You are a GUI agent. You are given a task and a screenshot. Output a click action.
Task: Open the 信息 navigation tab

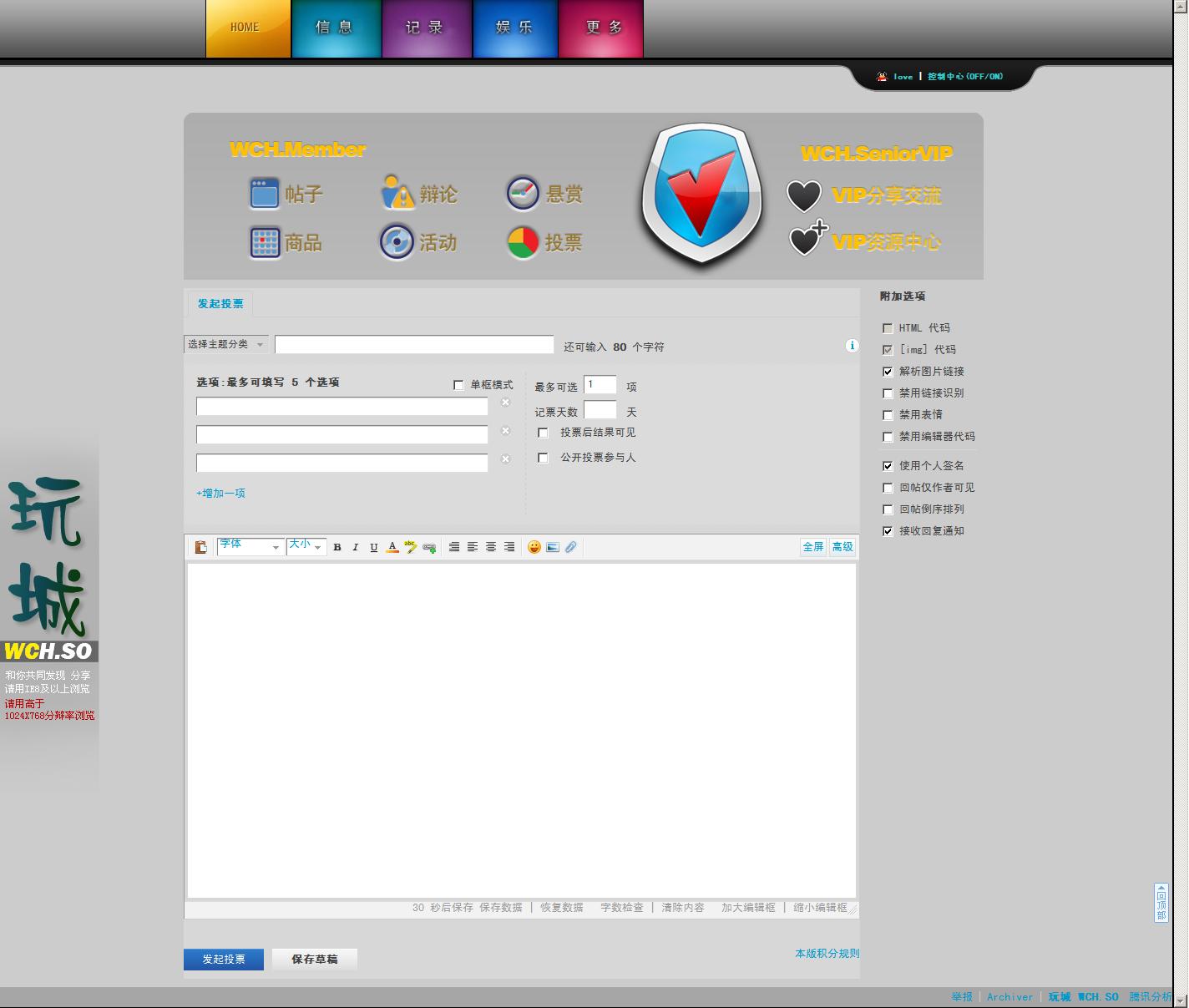[336, 28]
